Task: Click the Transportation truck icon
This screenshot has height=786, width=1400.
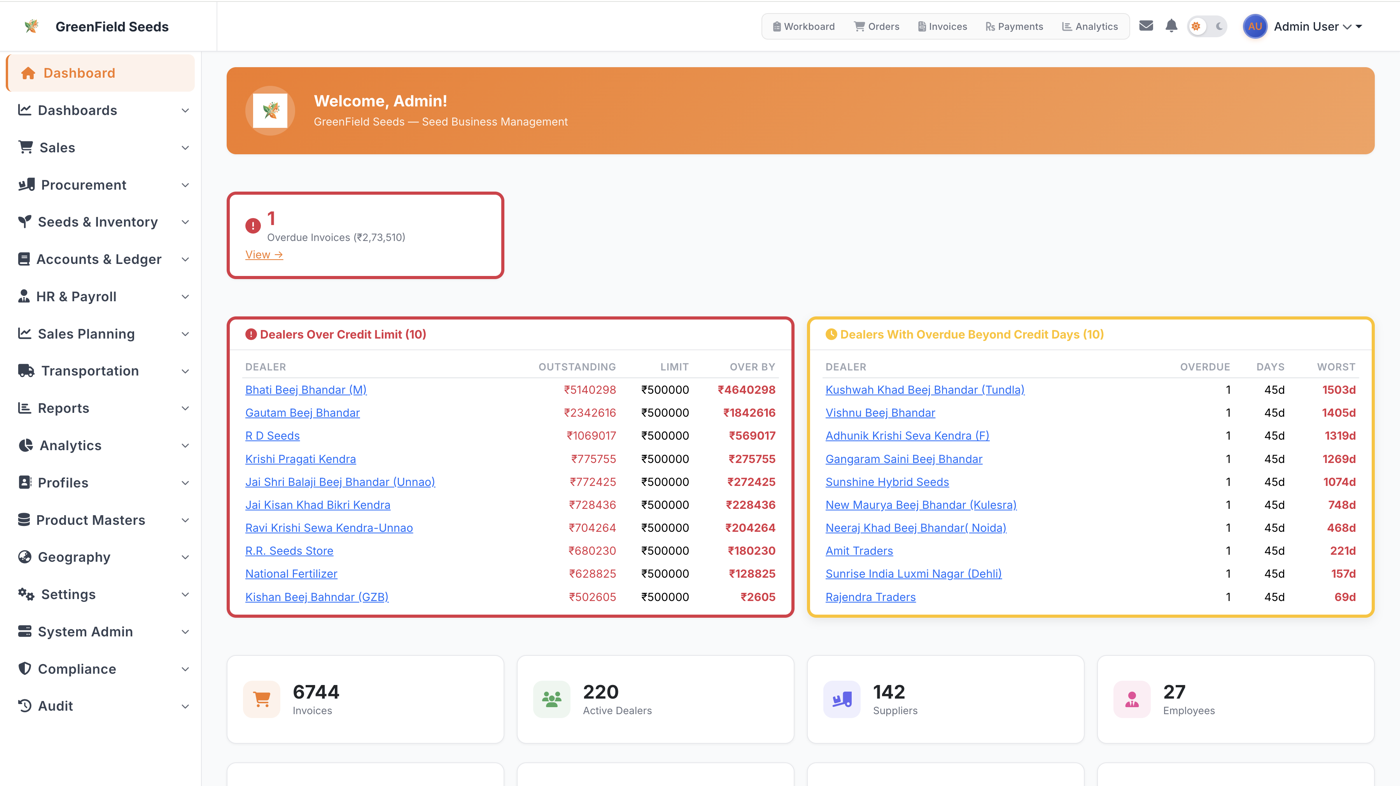Action: coord(26,370)
